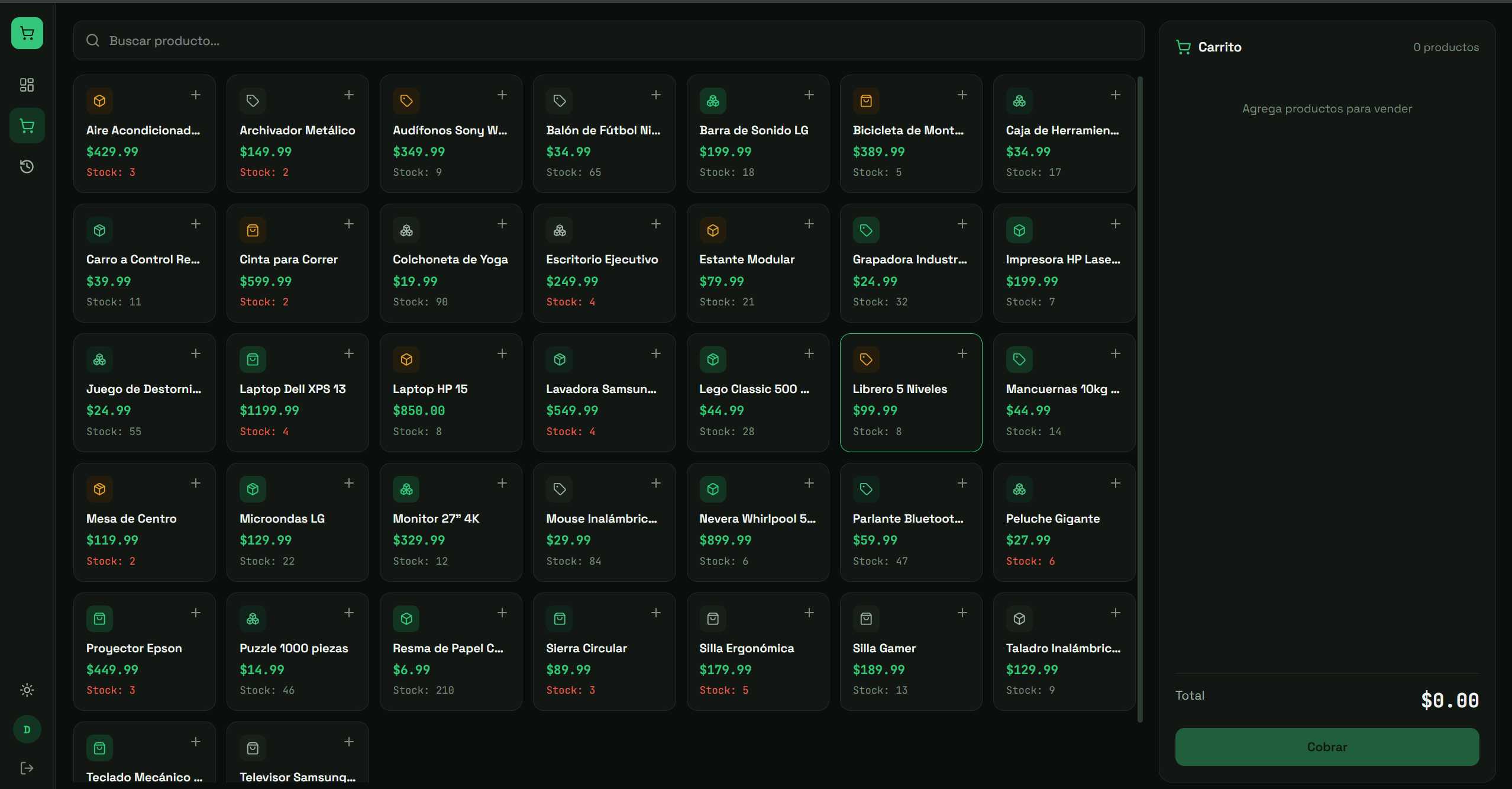Add Carro a Control Remoto via plus
Viewport: 1512px width, 789px height.
196,224
